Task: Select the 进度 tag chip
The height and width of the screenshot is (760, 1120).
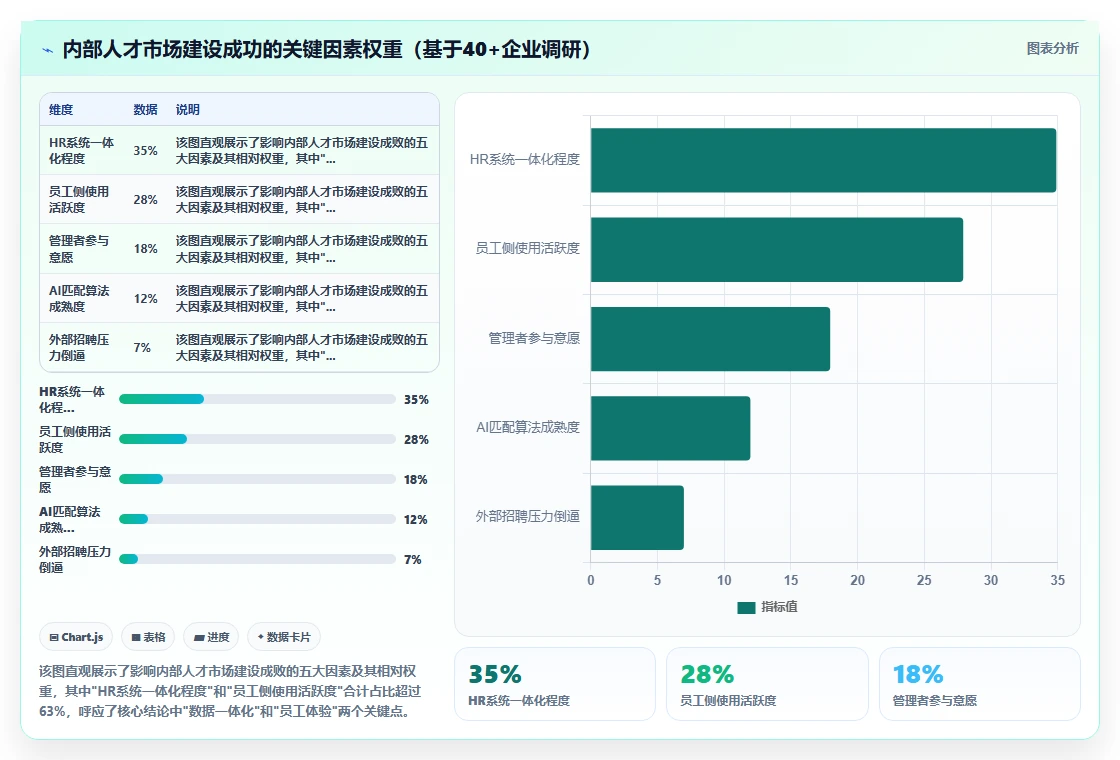Action: pyautogui.click(x=211, y=637)
